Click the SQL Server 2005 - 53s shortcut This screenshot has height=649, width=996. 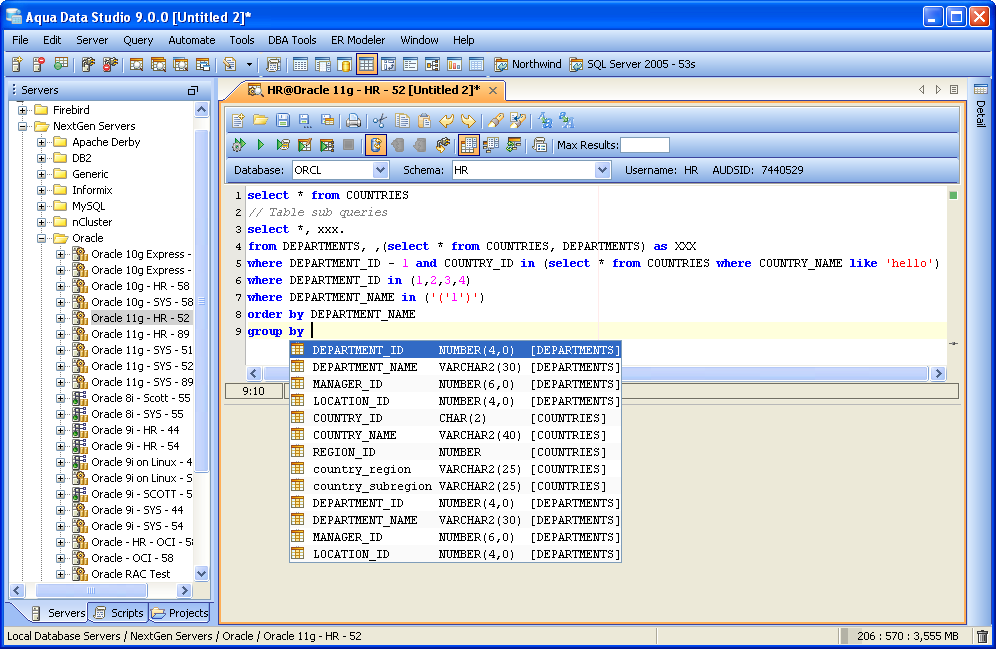tap(632, 64)
